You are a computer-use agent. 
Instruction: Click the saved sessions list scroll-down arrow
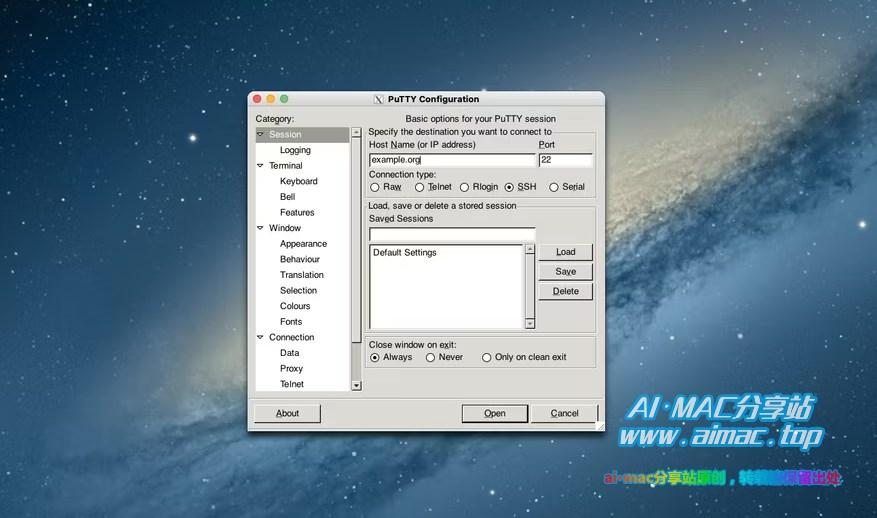530,324
